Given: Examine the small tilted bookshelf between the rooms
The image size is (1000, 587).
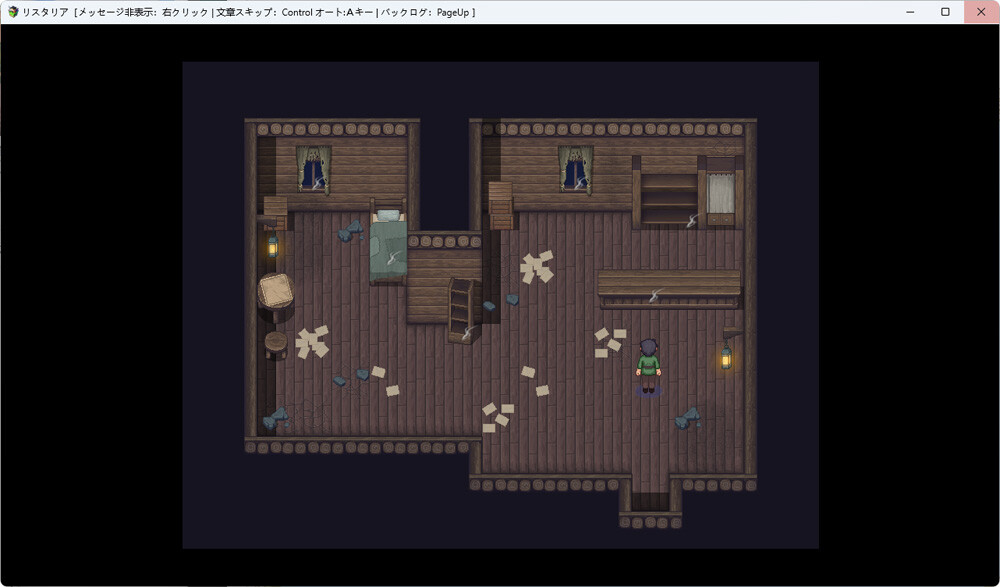Looking at the screenshot, I should click(x=462, y=310).
